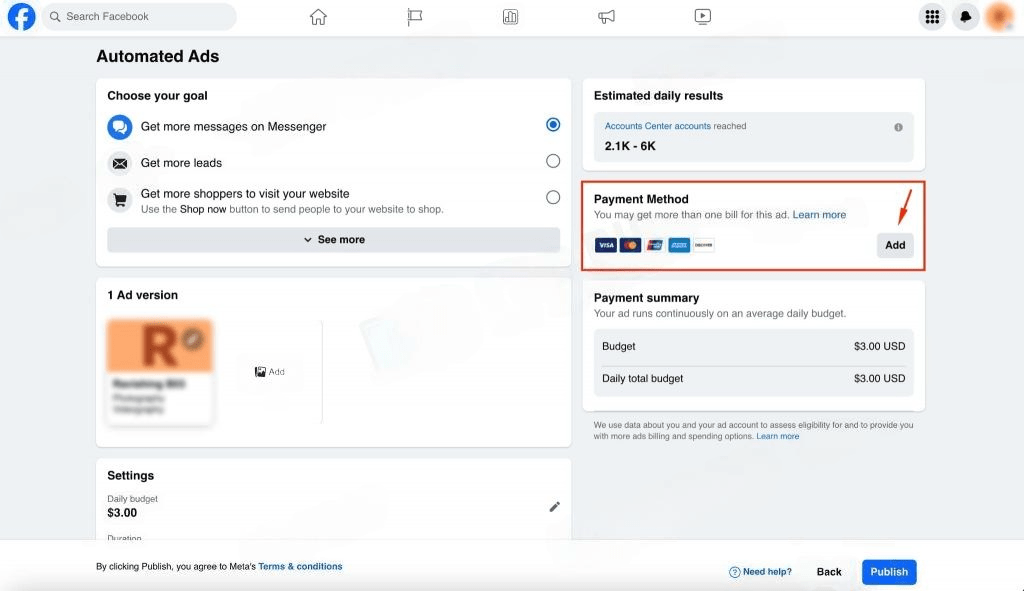The image size is (1024, 591).
Task: Add another ad version
Action: (x=270, y=372)
